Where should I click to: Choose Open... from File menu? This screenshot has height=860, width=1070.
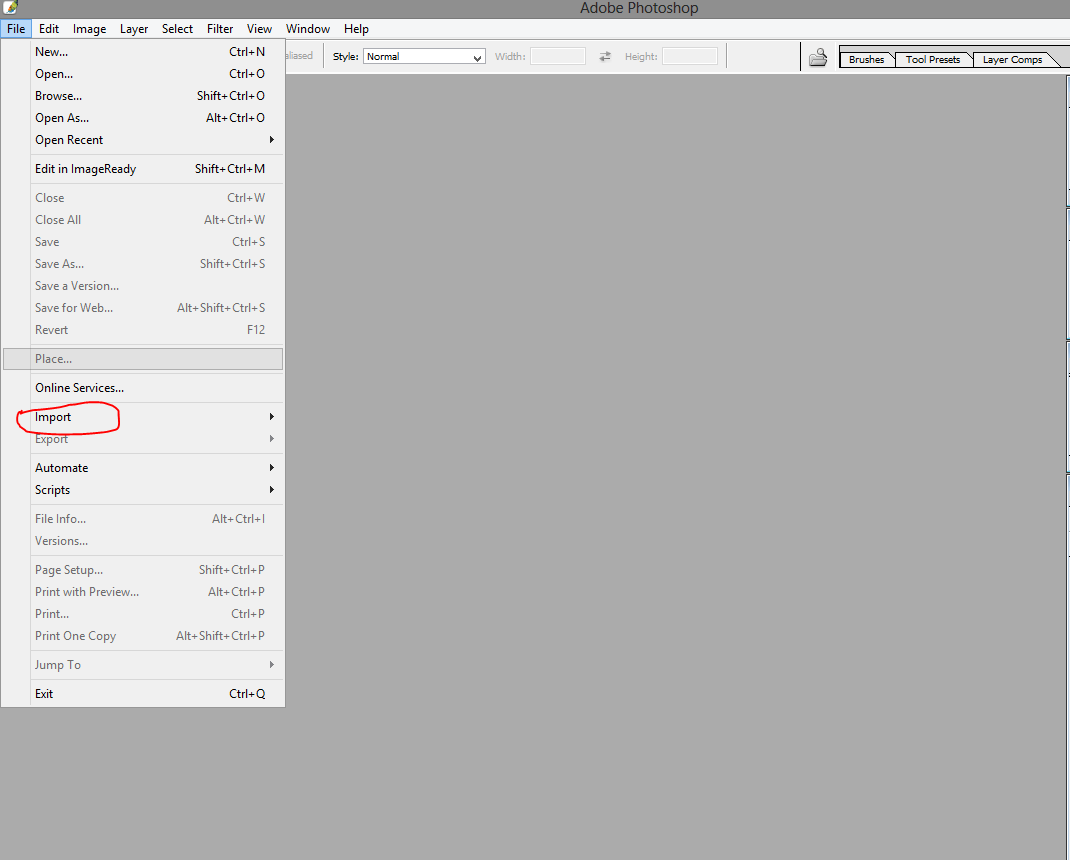pyautogui.click(x=143, y=74)
